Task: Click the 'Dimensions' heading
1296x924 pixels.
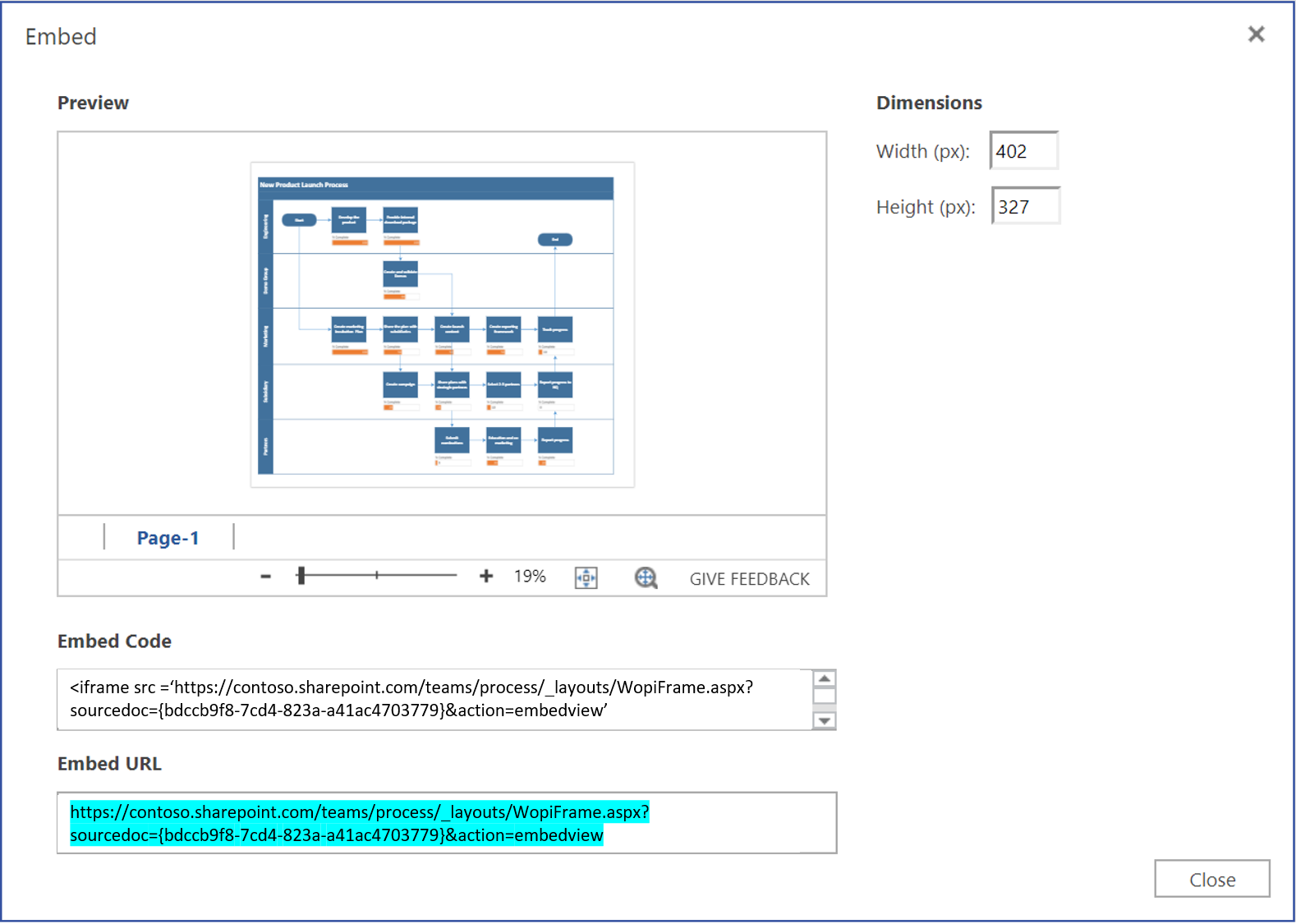Action: [x=929, y=103]
